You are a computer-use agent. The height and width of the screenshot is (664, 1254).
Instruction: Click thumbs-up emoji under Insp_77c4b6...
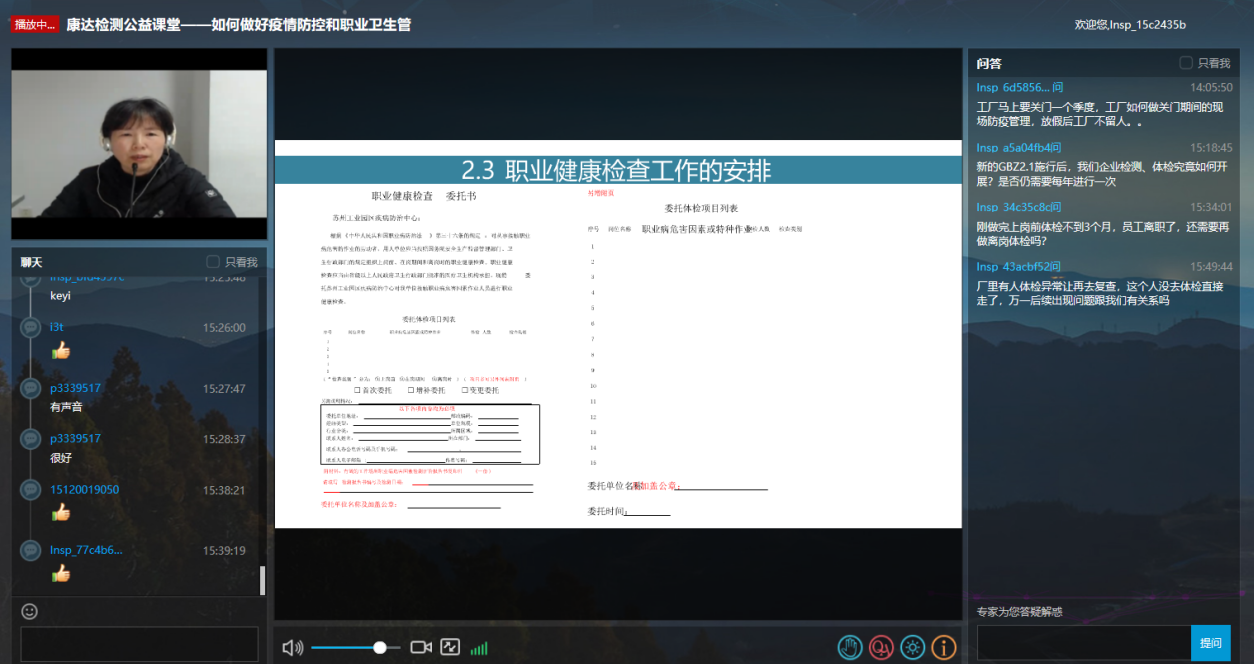pyautogui.click(x=61, y=573)
